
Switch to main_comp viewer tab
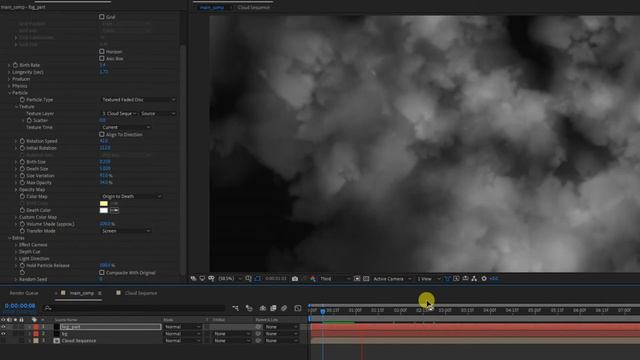tap(212, 7)
